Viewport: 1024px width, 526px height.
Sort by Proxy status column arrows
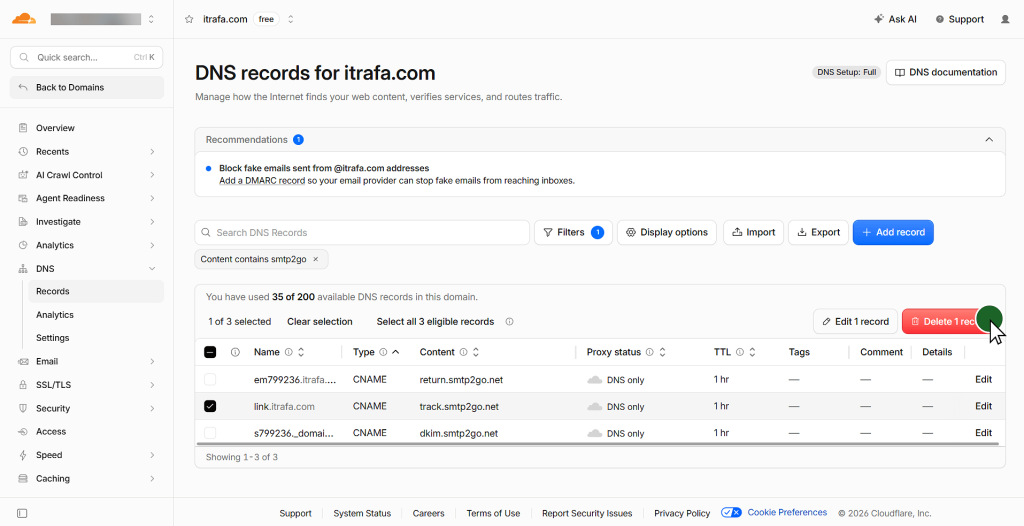tap(662, 352)
